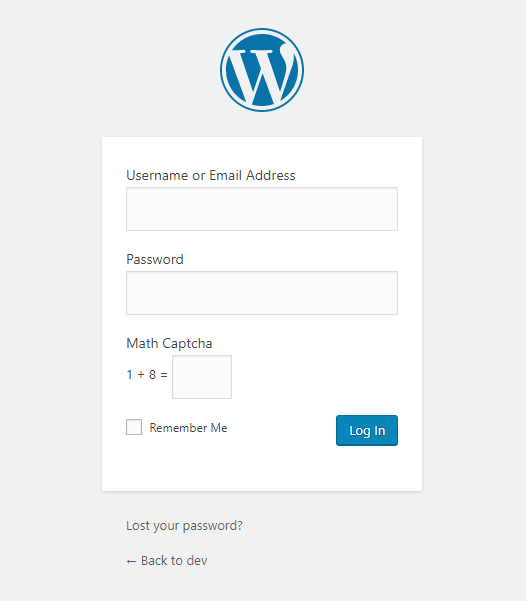Viewport: 526px width, 601px height.
Task: Select the Math Captcha answer box
Action: tap(202, 377)
